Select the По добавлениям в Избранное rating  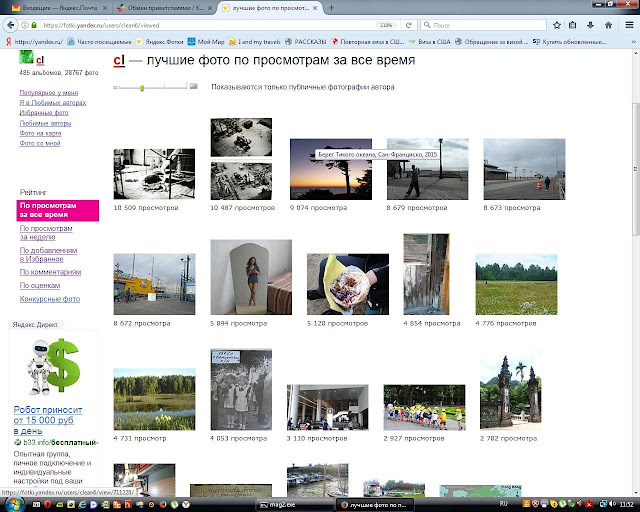click(x=48, y=255)
